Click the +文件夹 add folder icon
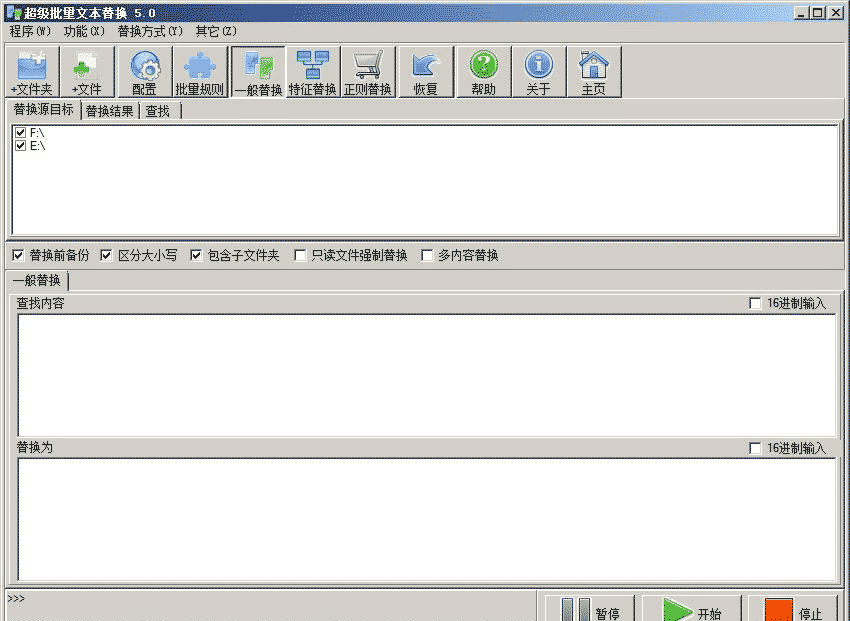850x621 pixels. pos(32,70)
